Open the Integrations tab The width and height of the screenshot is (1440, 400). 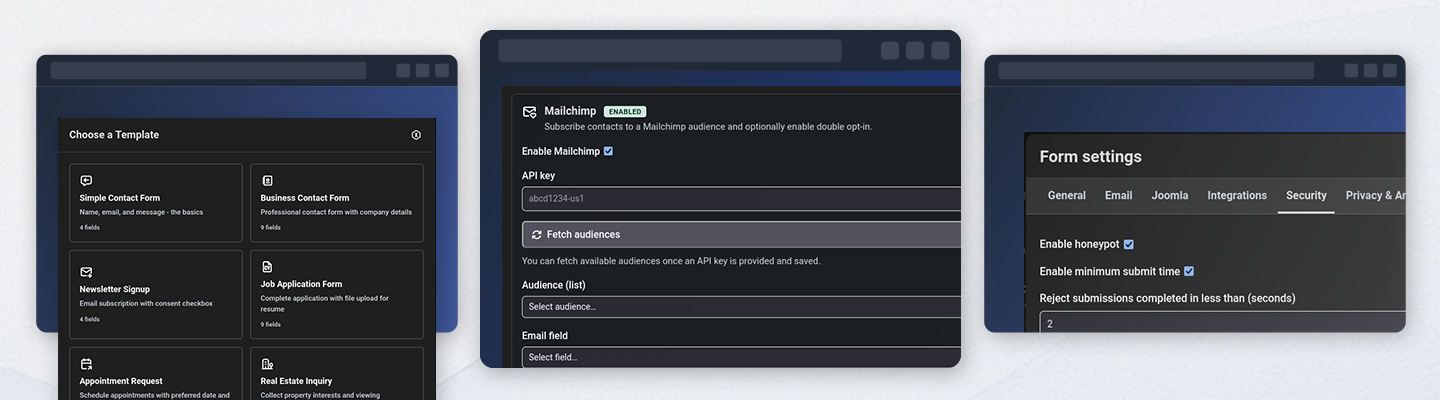1237,195
